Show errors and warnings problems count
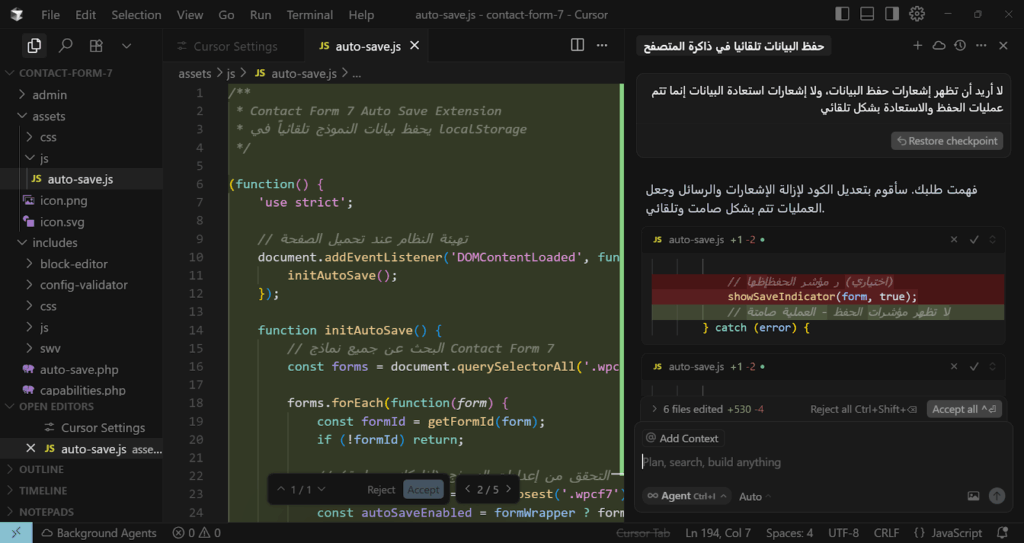The height and width of the screenshot is (543, 1024). [x=197, y=533]
